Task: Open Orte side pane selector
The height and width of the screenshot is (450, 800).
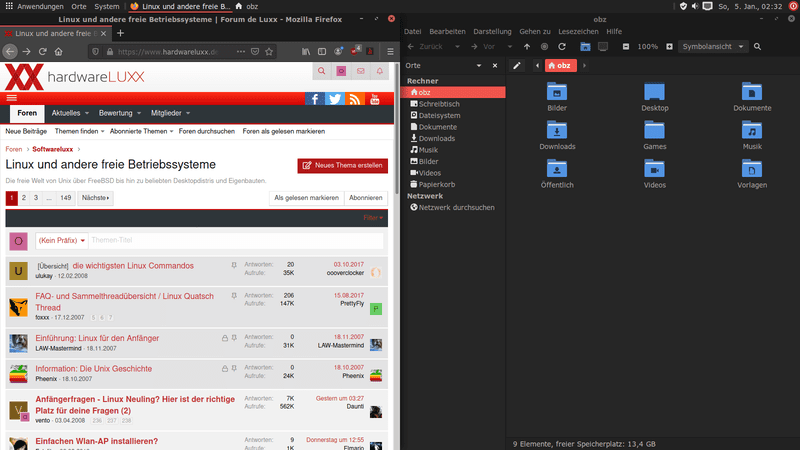Action: coord(443,65)
